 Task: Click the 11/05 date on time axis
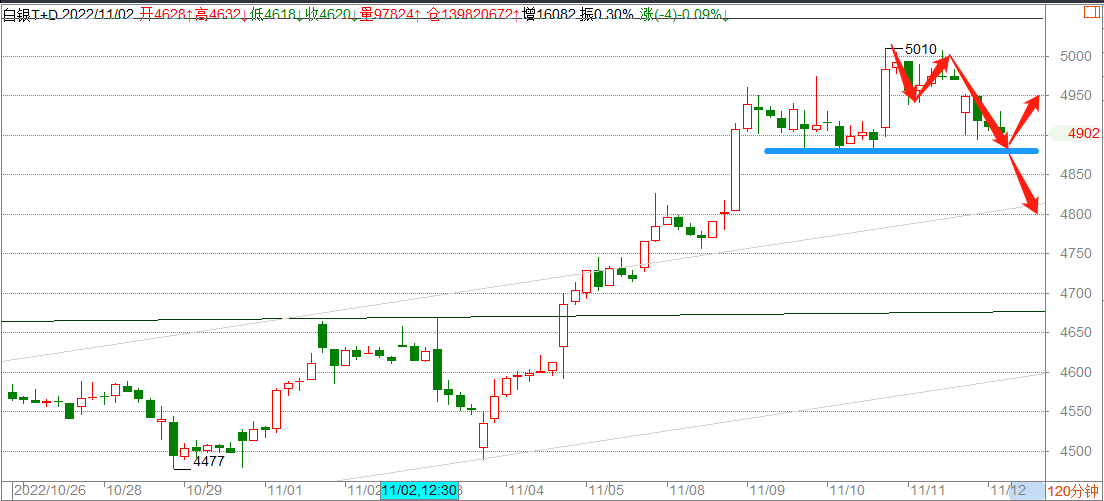(x=606, y=490)
